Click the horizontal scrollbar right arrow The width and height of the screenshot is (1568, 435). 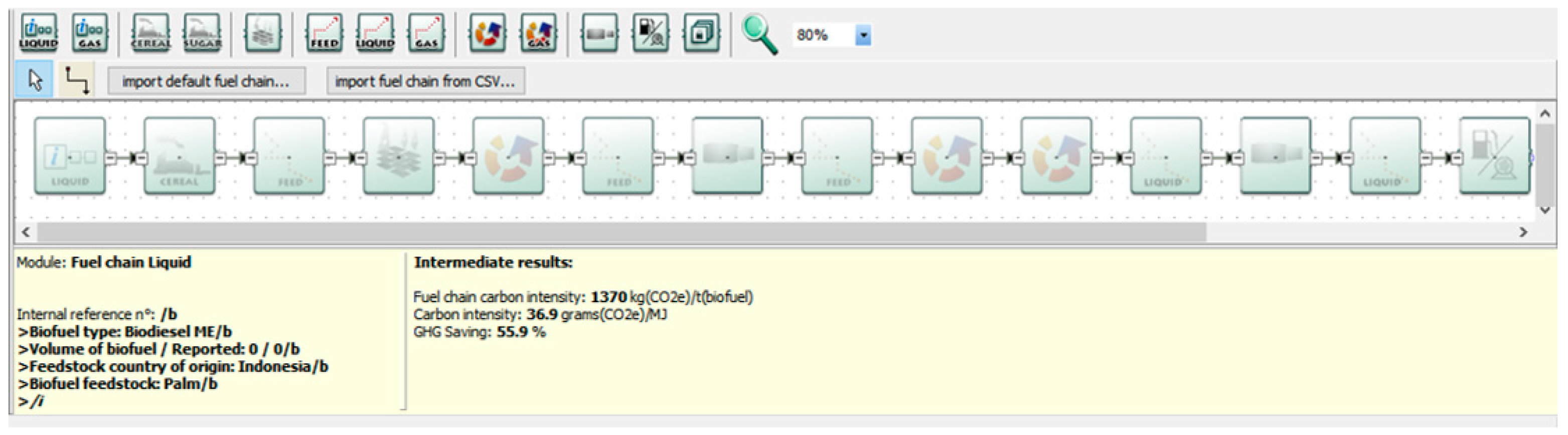point(1523,232)
